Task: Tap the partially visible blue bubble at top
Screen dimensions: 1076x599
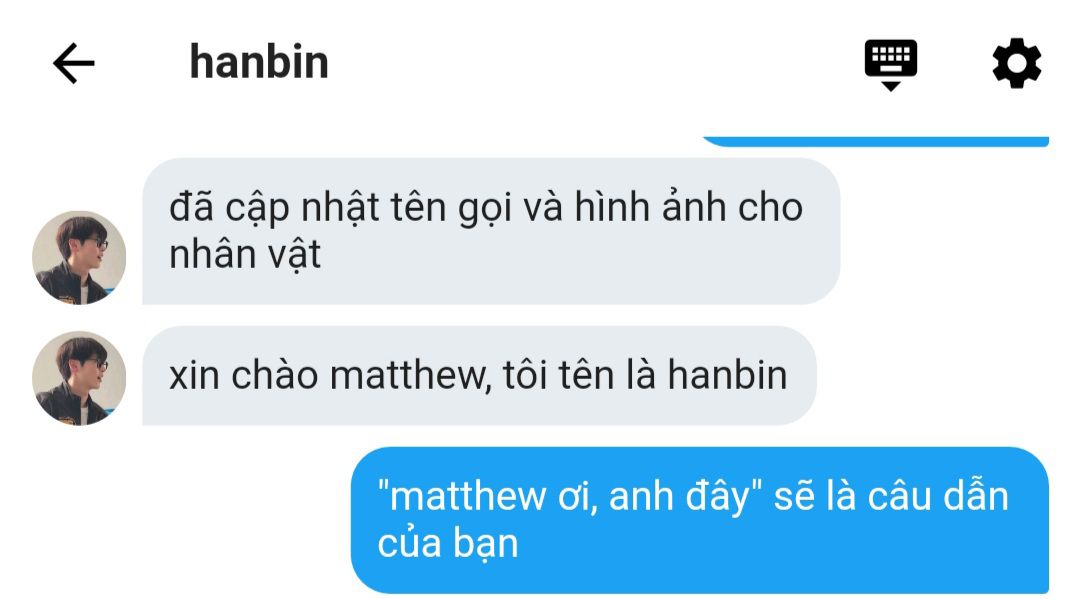Action: (x=876, y=141)
